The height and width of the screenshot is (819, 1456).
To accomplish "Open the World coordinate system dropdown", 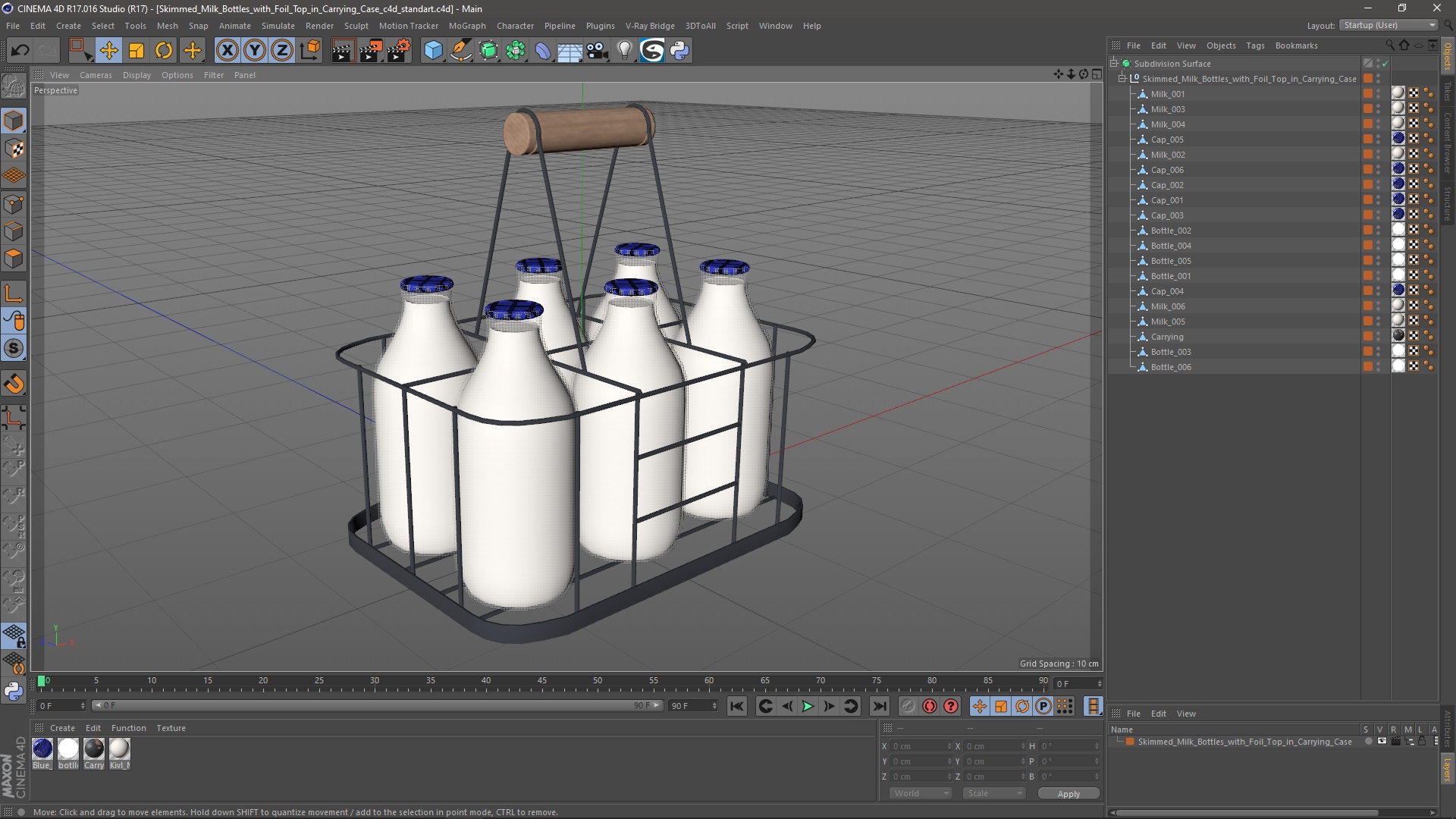I will (921, 793).
